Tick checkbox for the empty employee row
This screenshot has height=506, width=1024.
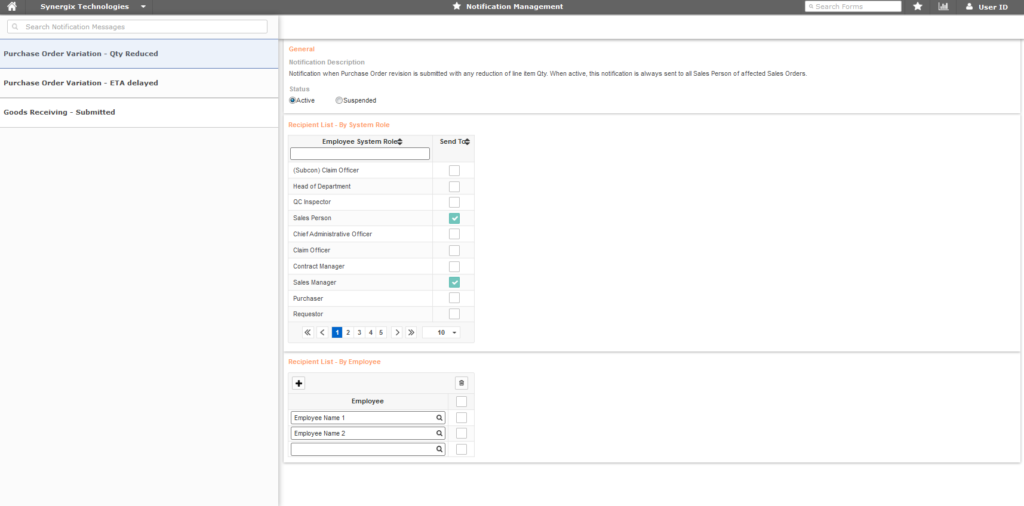(461, 449)
